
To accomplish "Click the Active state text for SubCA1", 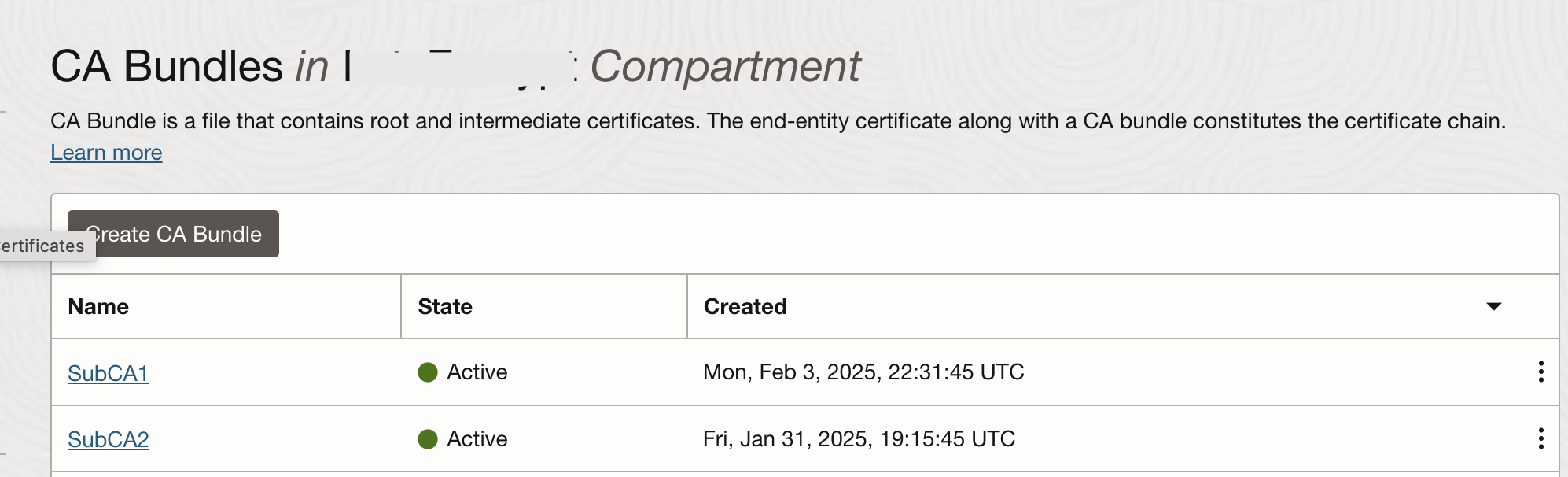I will 477,372.
